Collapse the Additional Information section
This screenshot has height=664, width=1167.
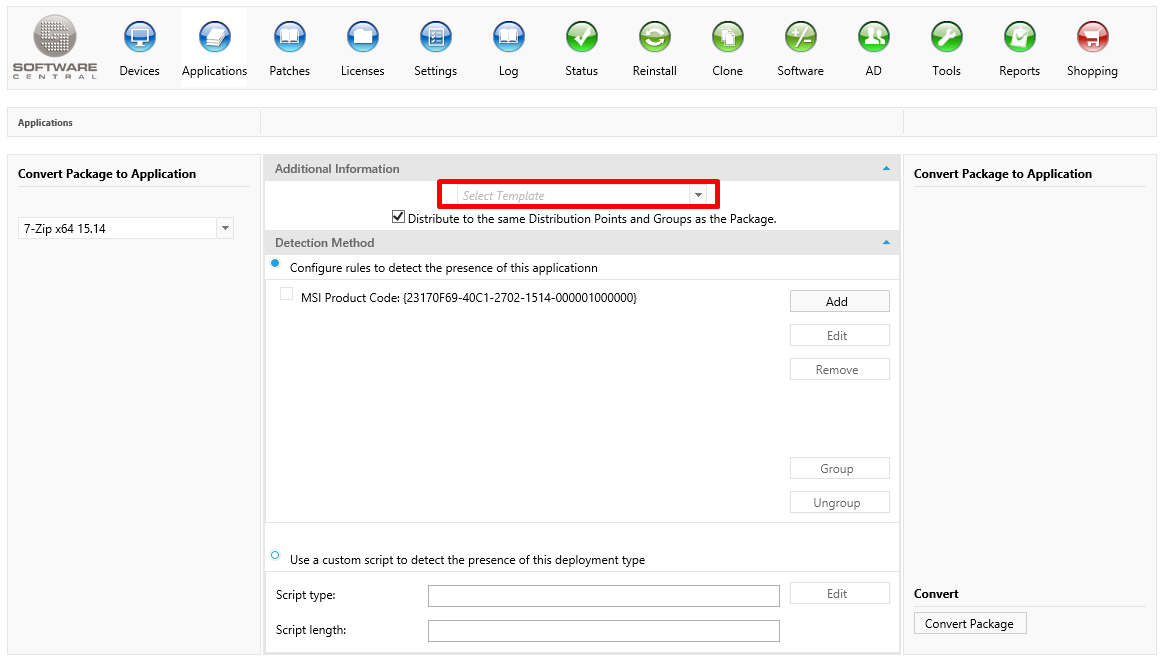point(886,169)
